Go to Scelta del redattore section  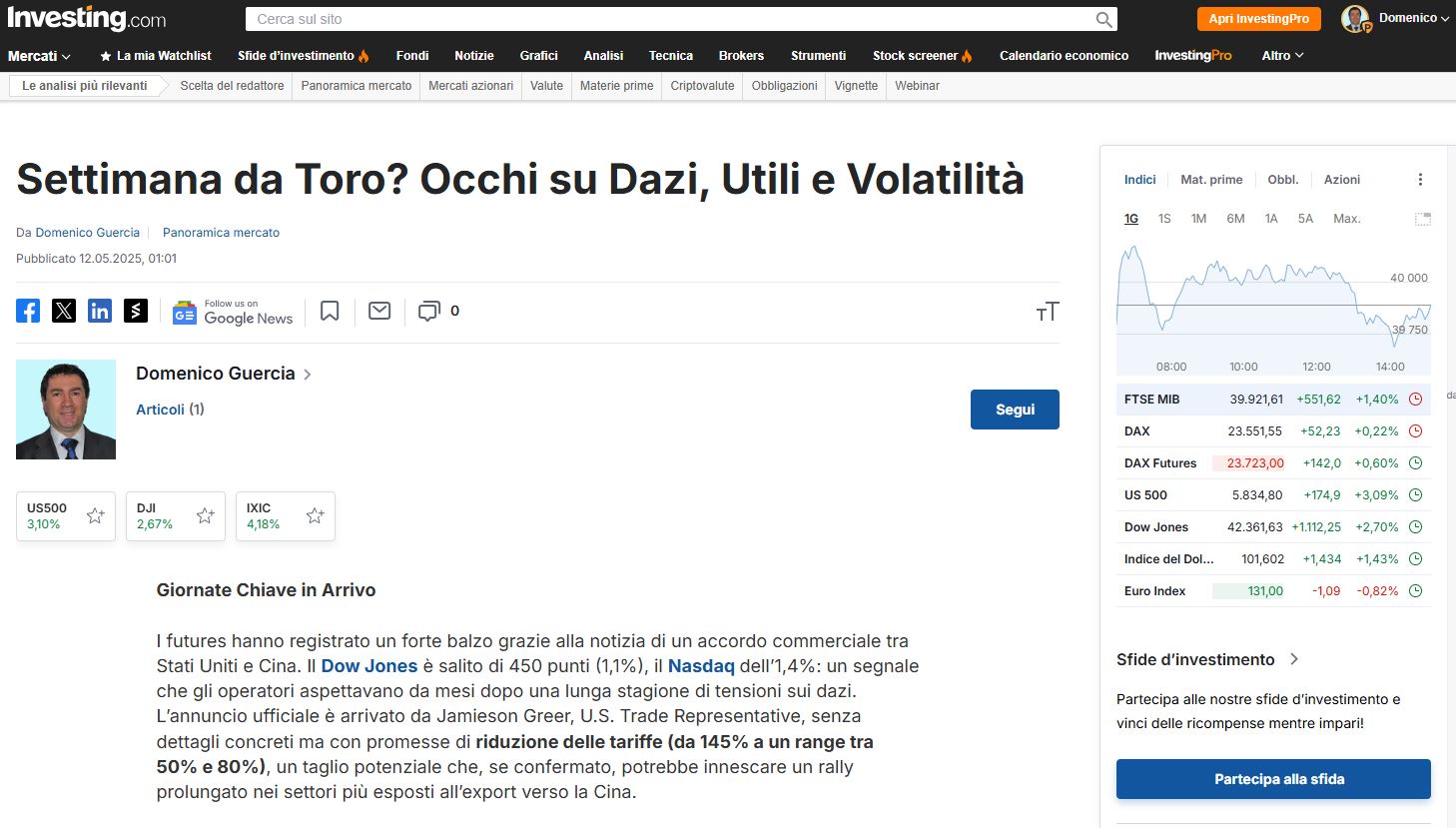pyautogui.click(x=232, y=86)
